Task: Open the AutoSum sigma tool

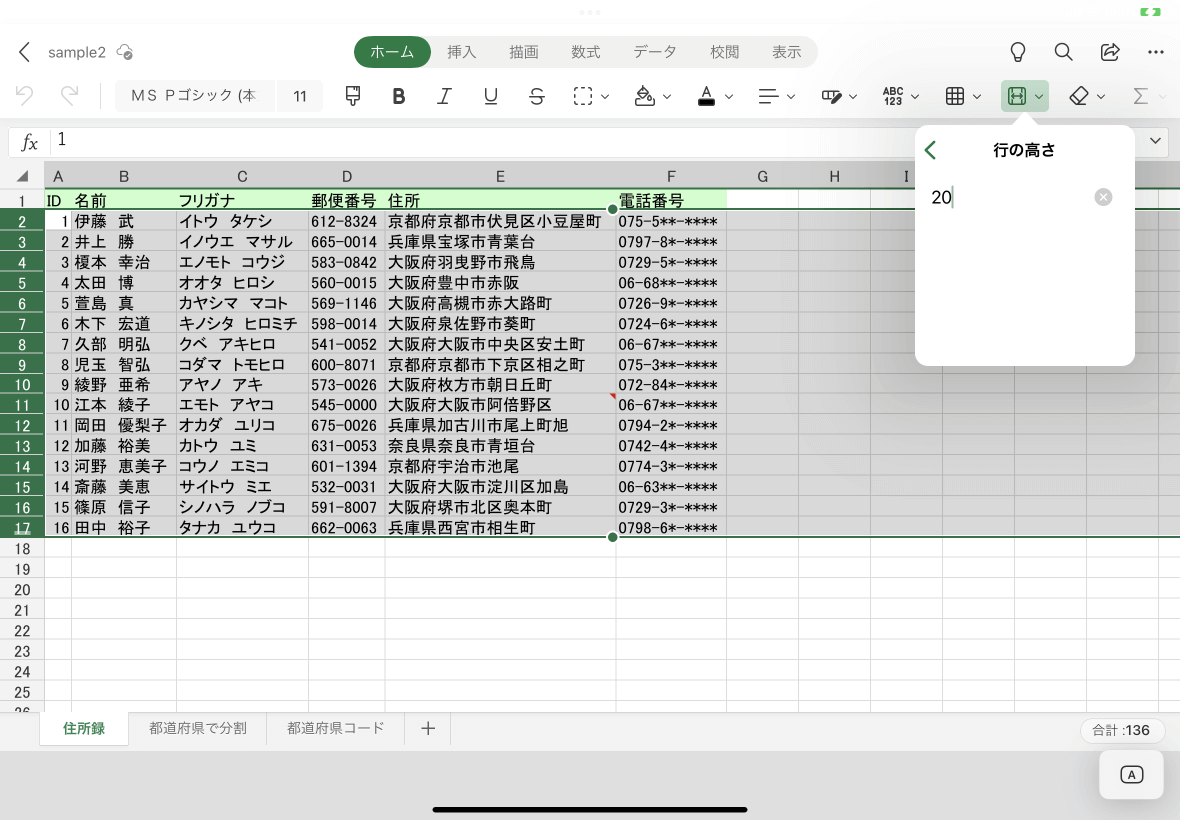Action: pyautogui.click(x=1140, y=96)
